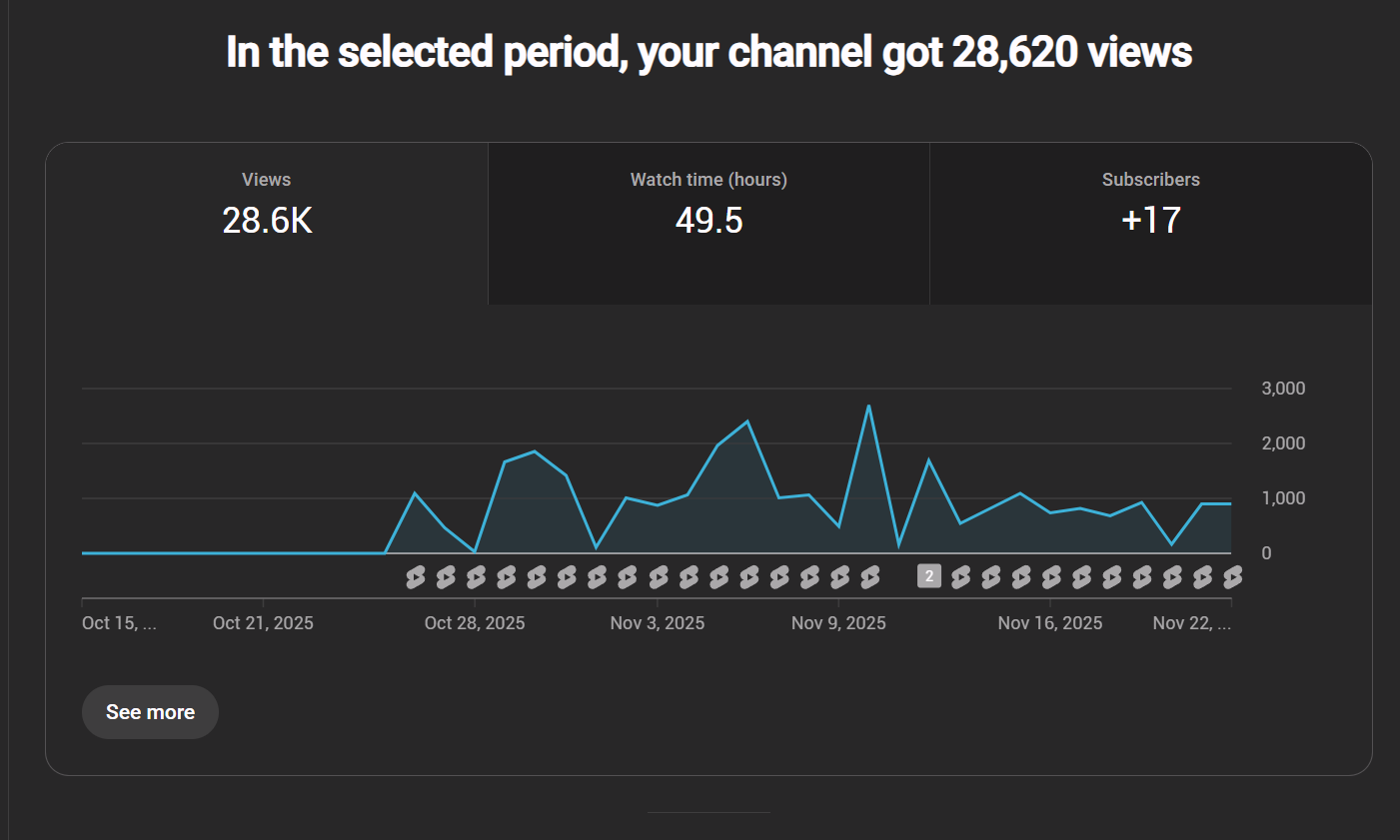
Task: Click the See more button
Action: click(x=150, y=712)
